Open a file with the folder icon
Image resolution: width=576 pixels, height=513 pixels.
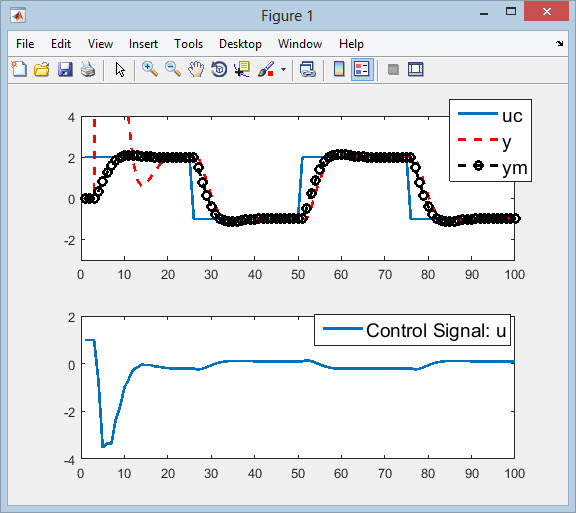(x=42, y=69)
